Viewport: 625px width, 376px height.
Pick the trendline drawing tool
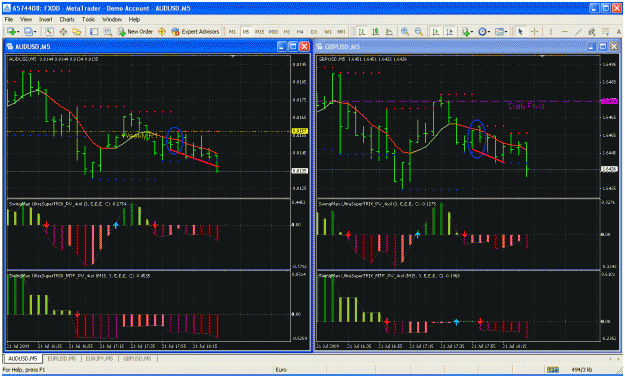[x=578, y=31]
